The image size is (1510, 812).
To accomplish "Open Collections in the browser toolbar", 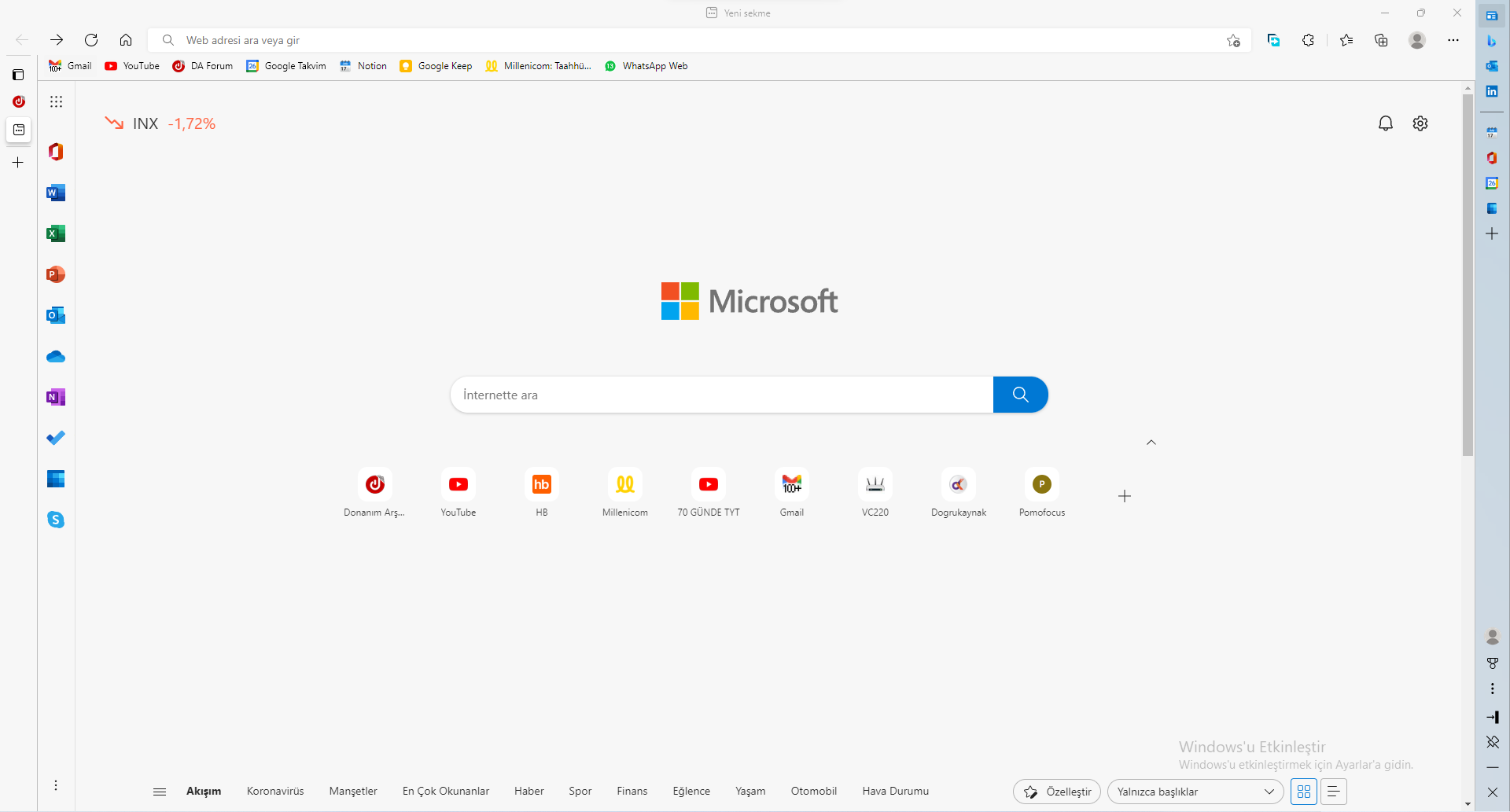I will click(1381, 40).
